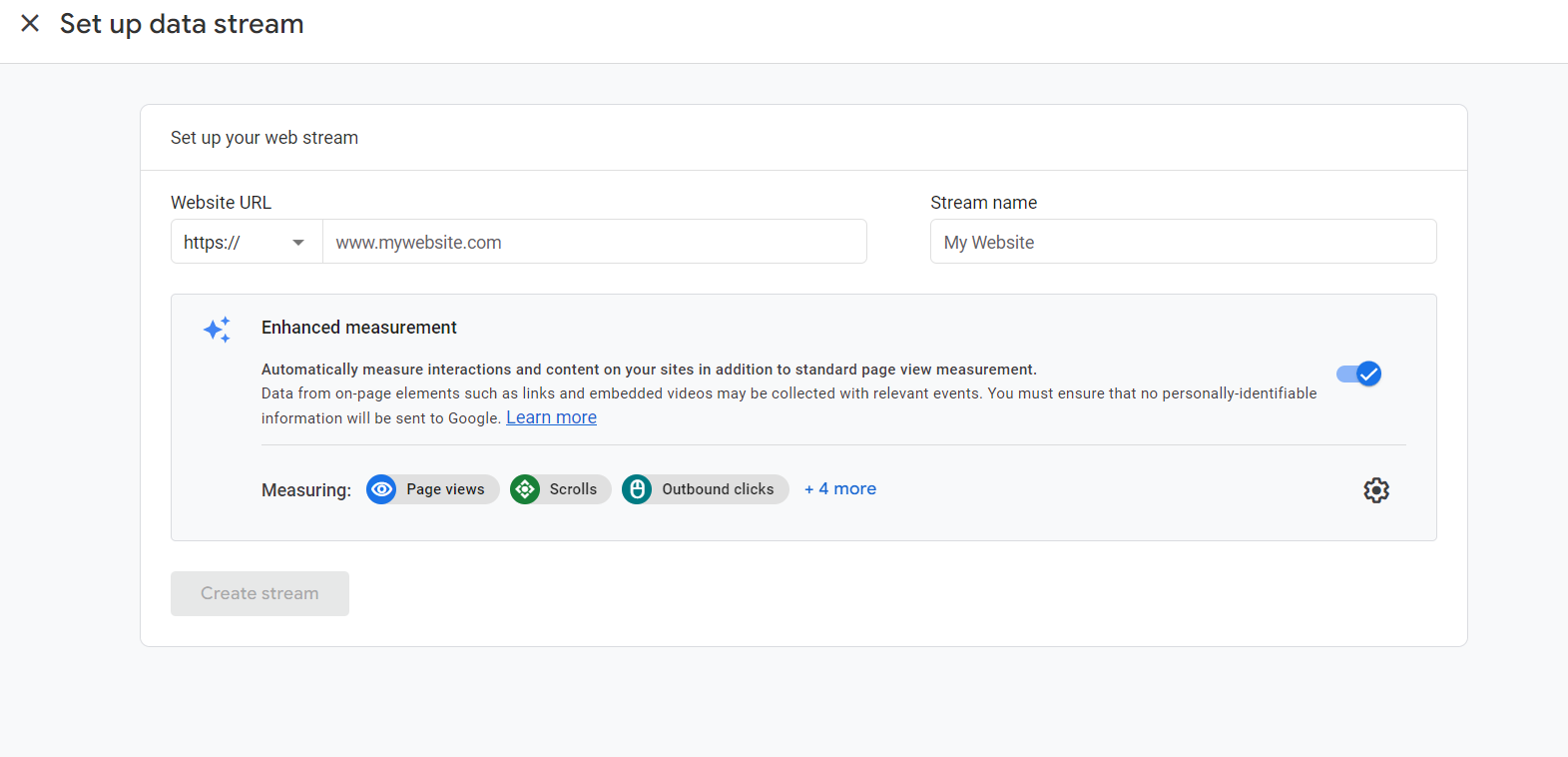Click the Enhanced measurement heading
This screenshot has width=1568, height=757.
[359, 328]
